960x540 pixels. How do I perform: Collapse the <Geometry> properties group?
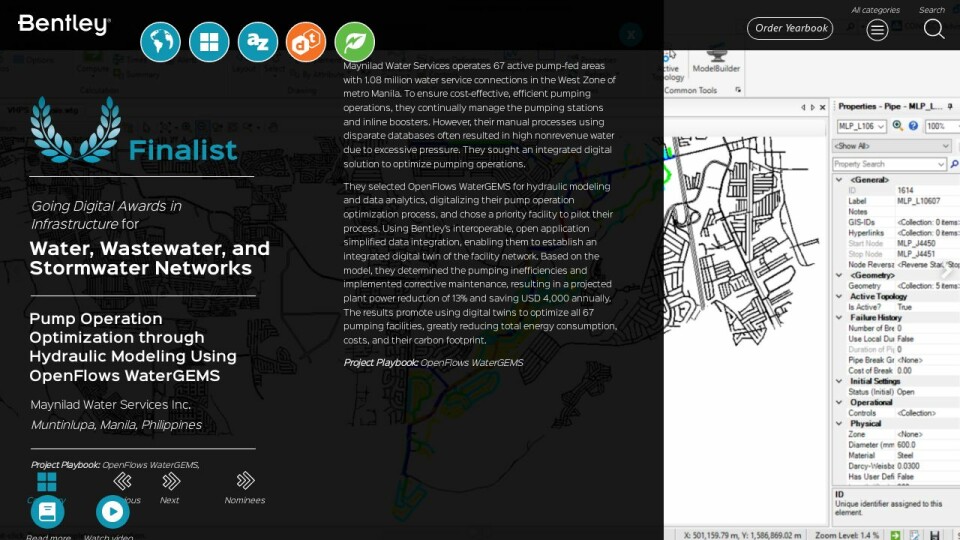pos(839,276)
